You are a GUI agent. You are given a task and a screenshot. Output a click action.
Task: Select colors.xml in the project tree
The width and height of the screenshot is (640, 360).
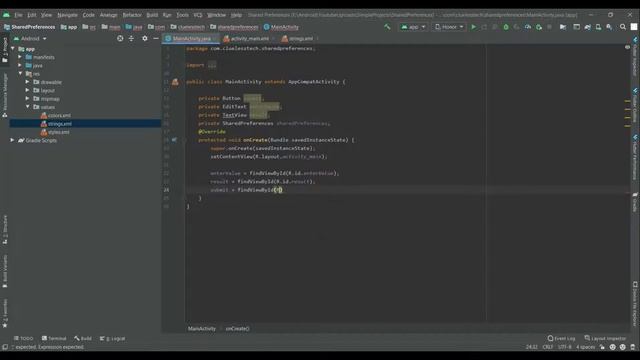[x=59, y=116]
